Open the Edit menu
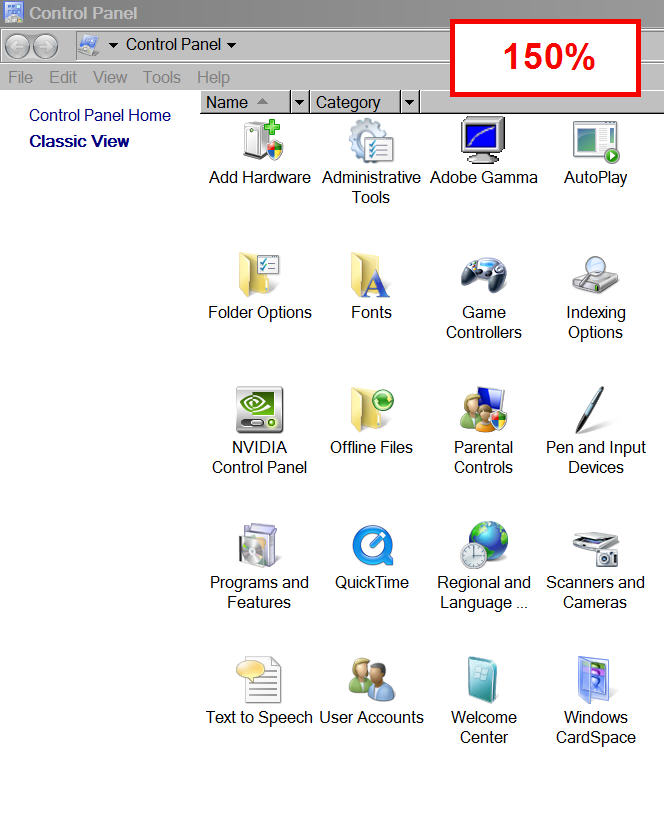This screenshot has width=664, height=831. (63, 77)
